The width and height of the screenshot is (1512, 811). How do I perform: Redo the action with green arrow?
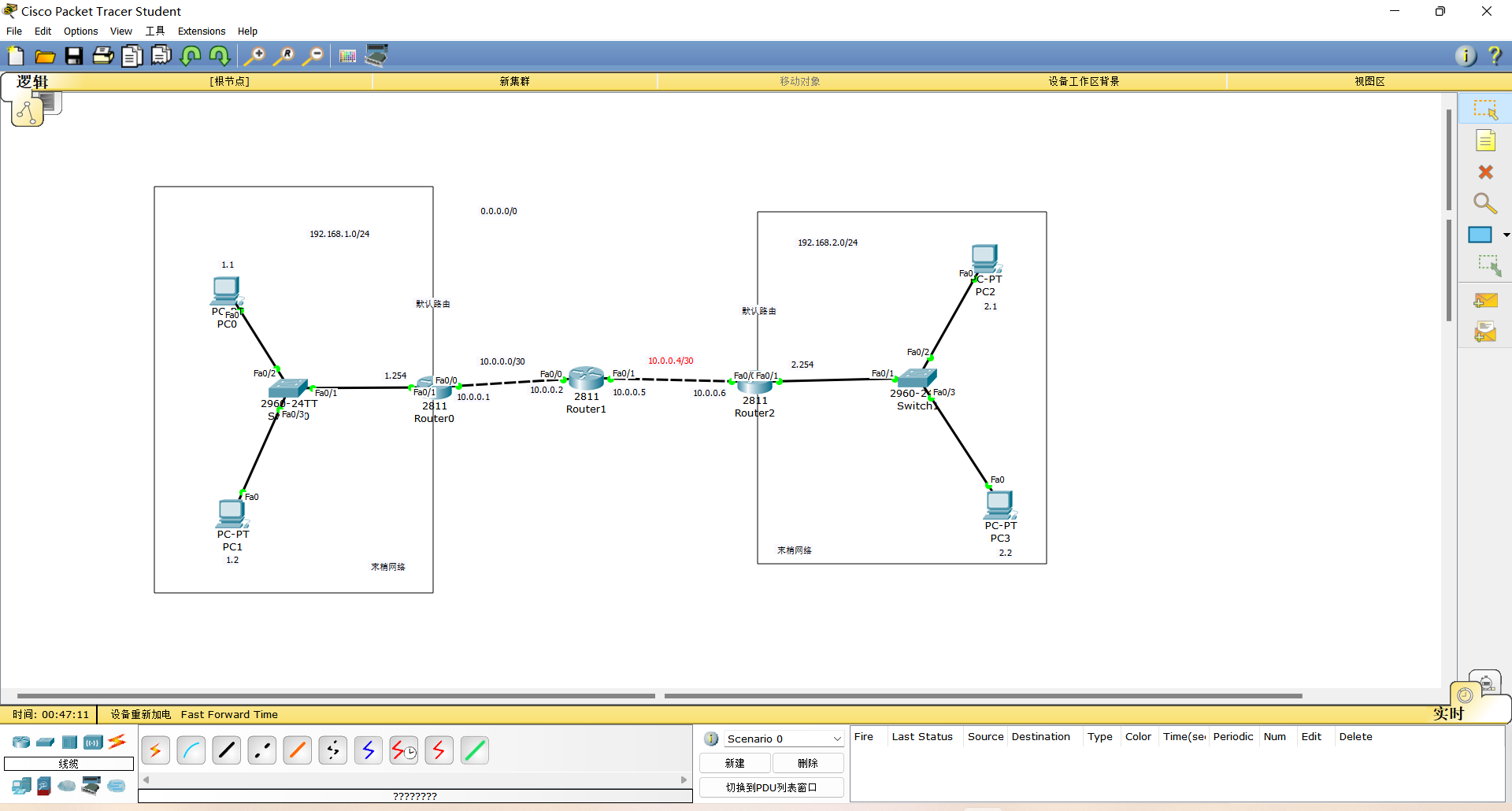click(220, 56)
